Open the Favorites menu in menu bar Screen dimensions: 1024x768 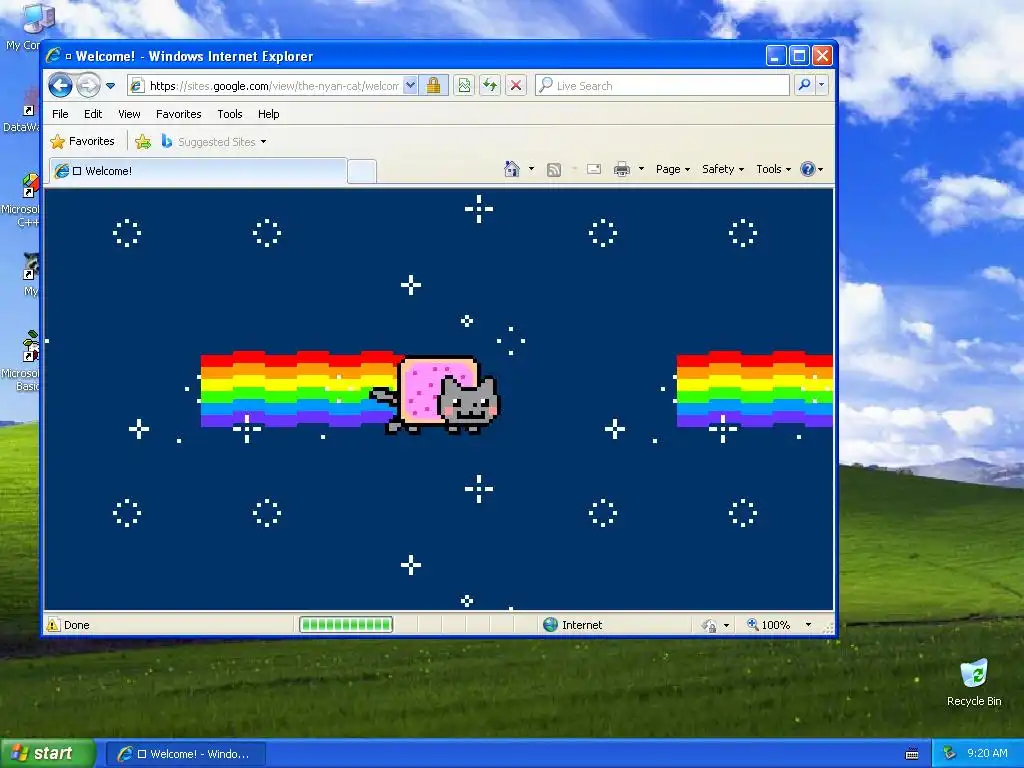178,114
